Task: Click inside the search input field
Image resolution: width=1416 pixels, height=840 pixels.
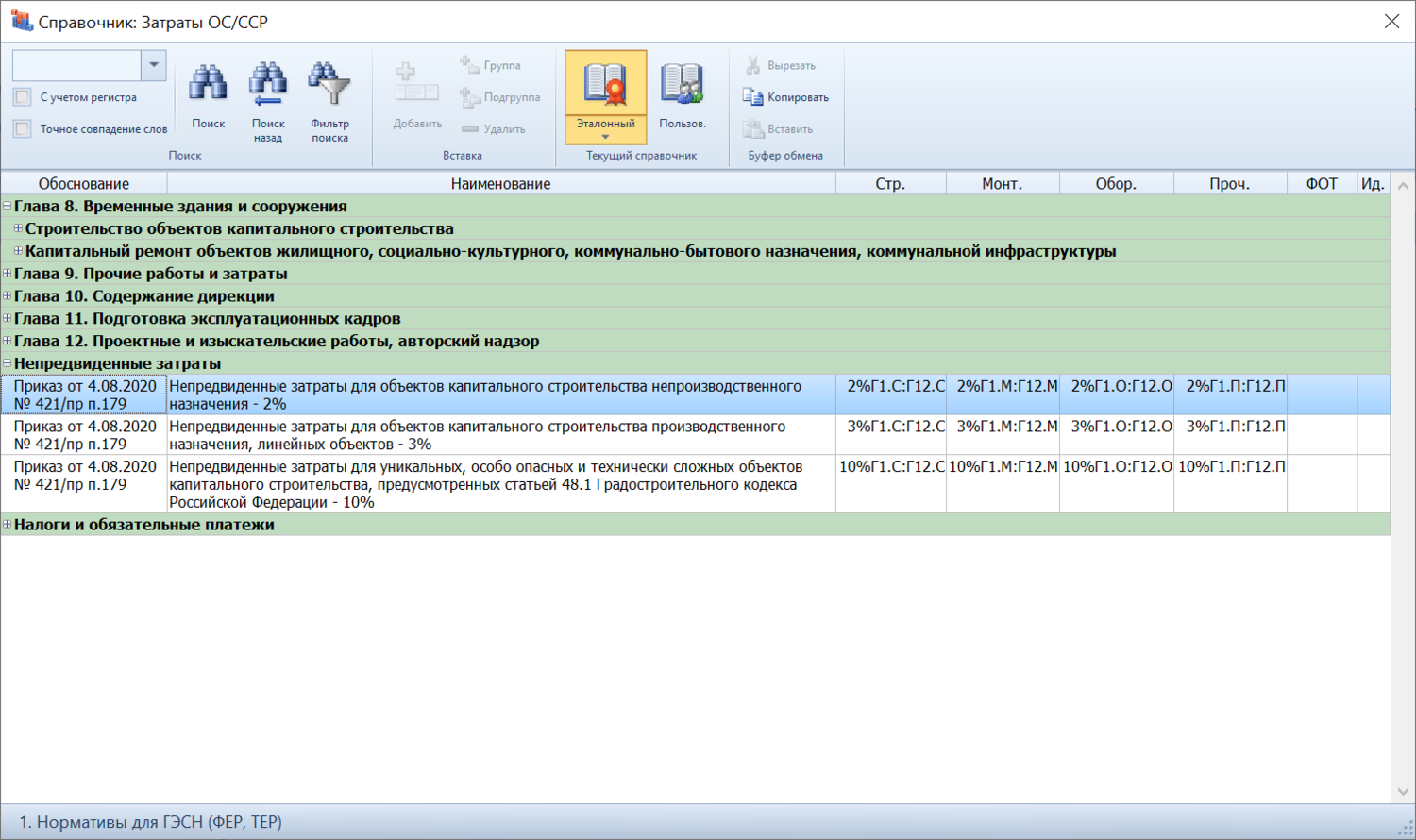Action: click(76, 65)
